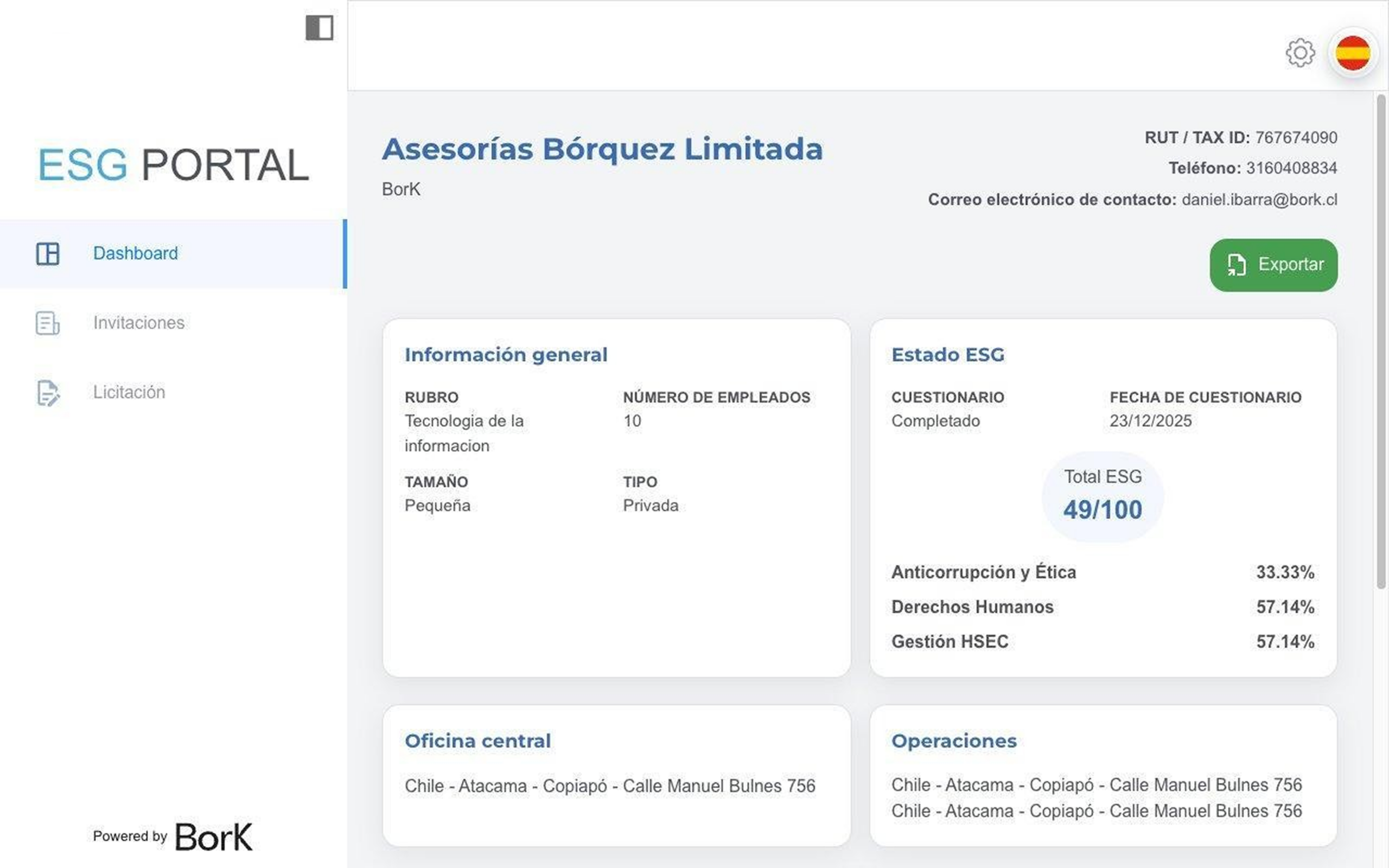Viewport: 1389px width, 868px height.
Task: Collapse the sidebar panel toggle icon
Action: [319, 28]
